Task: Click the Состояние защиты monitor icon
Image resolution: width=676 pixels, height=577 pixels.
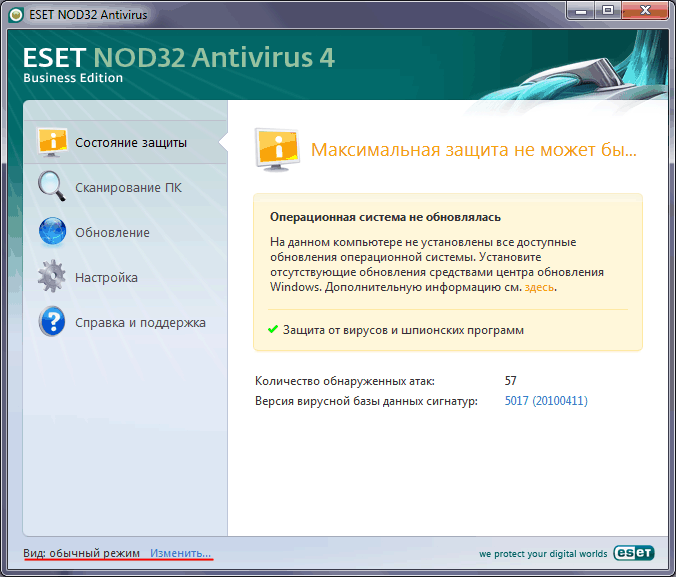Action: tap(52, 142)
